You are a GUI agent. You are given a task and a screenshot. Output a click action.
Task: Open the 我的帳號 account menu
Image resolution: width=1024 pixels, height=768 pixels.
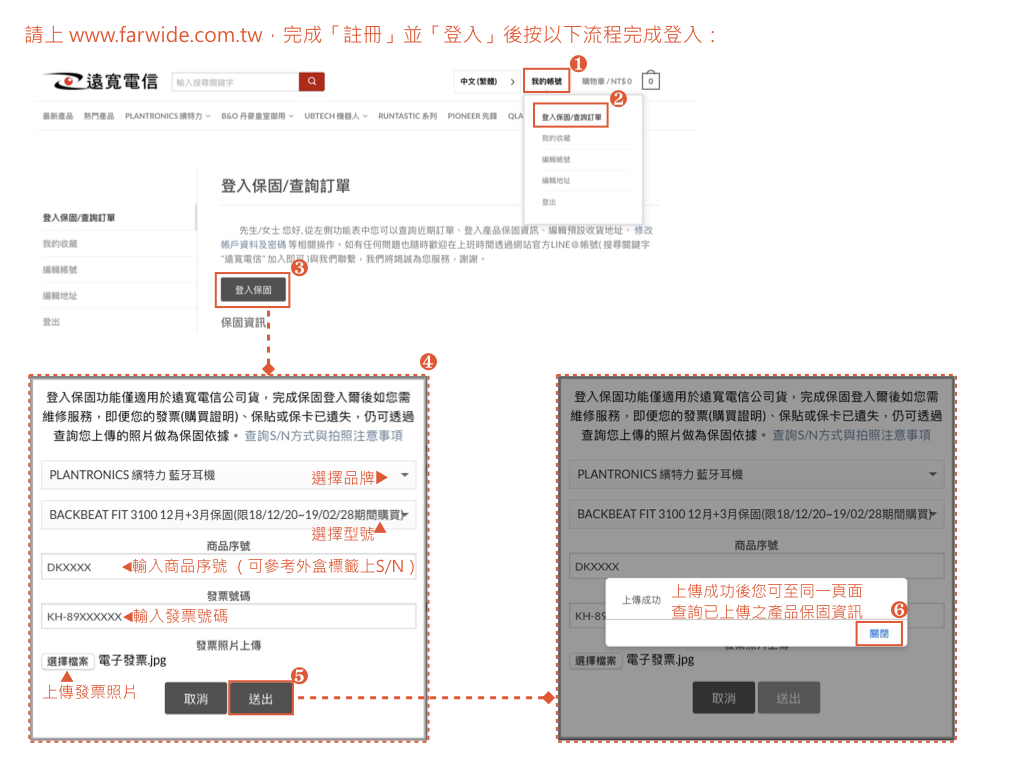tap(547, 81)
